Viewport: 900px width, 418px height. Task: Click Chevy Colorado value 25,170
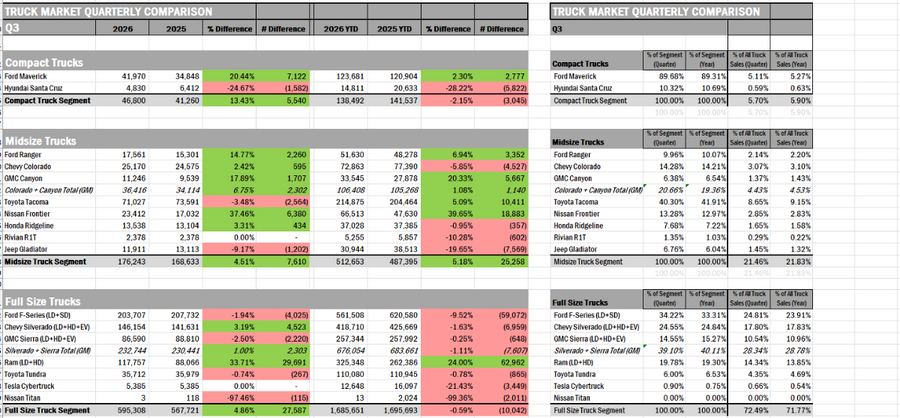click(x=122, y=167)
